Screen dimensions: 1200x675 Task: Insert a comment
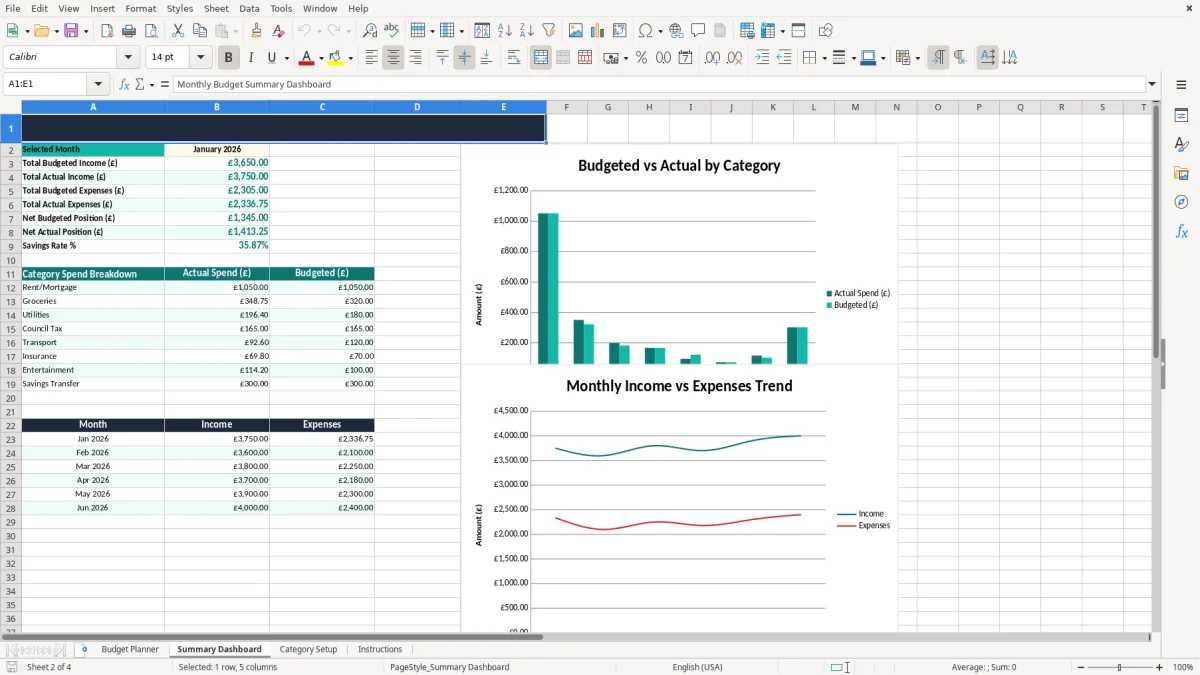[698, 31]
